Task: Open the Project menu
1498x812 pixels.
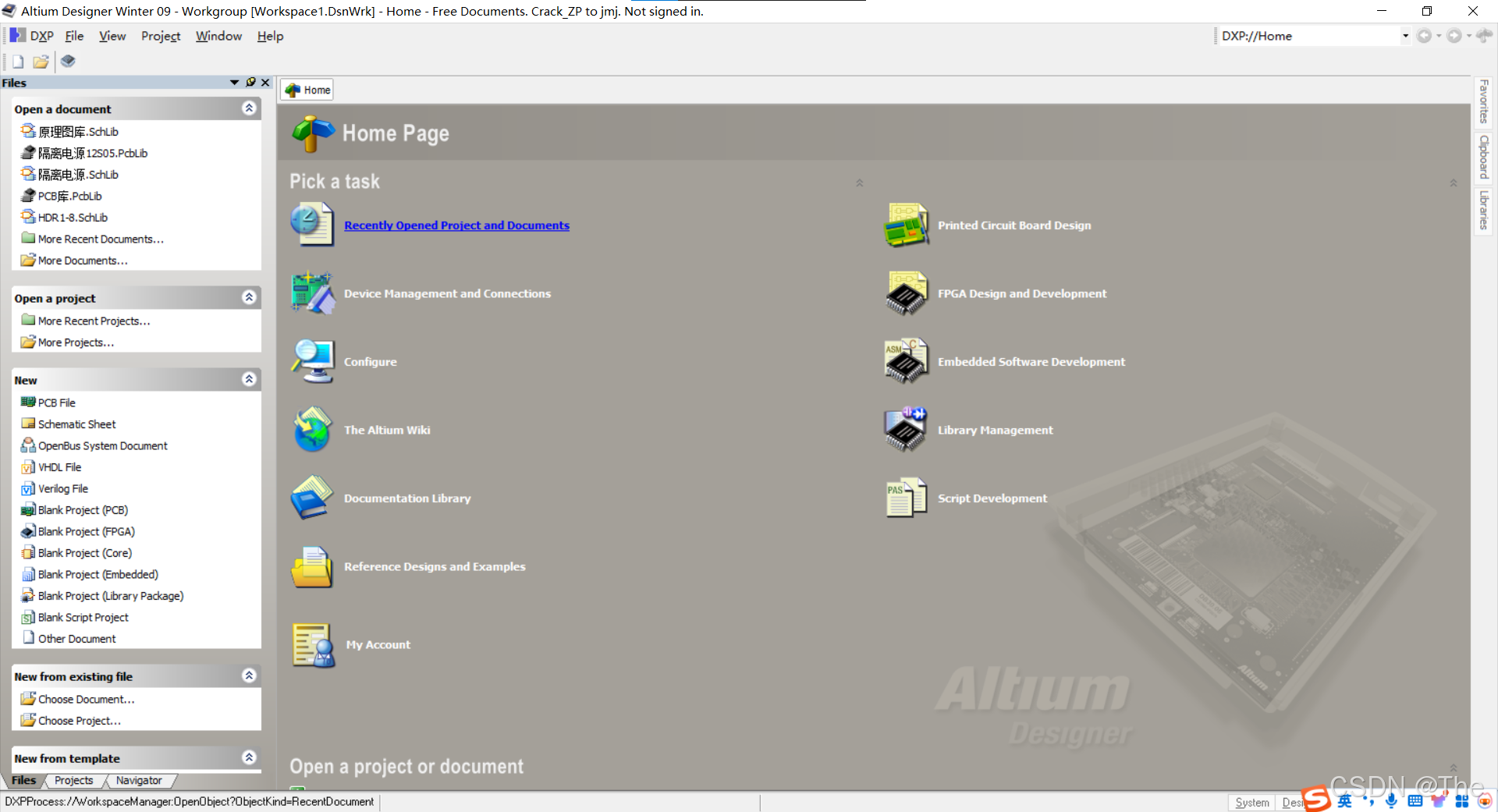Action: 161,36
